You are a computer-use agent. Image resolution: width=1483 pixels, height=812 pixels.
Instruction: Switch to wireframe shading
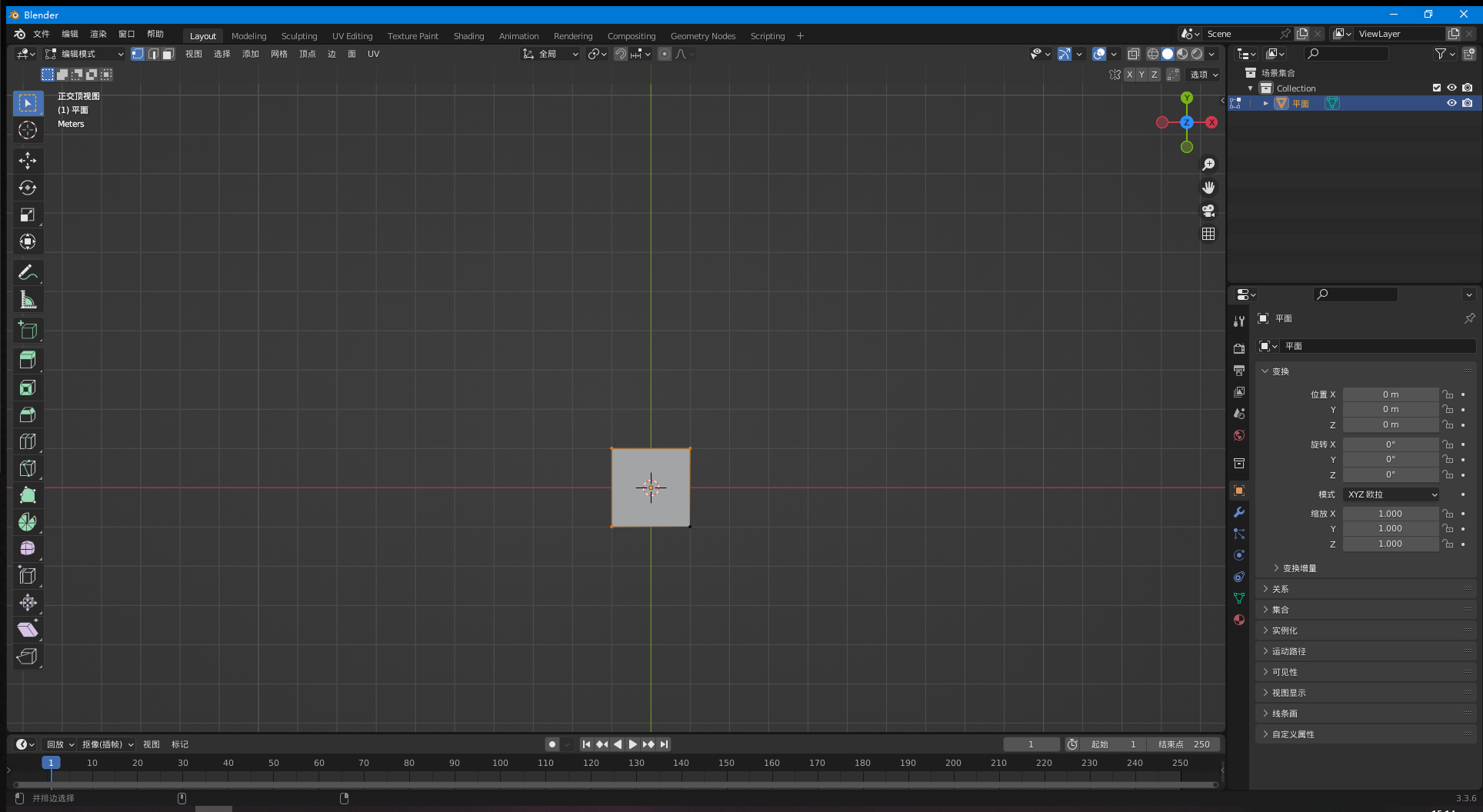(x=1152, y=54)
